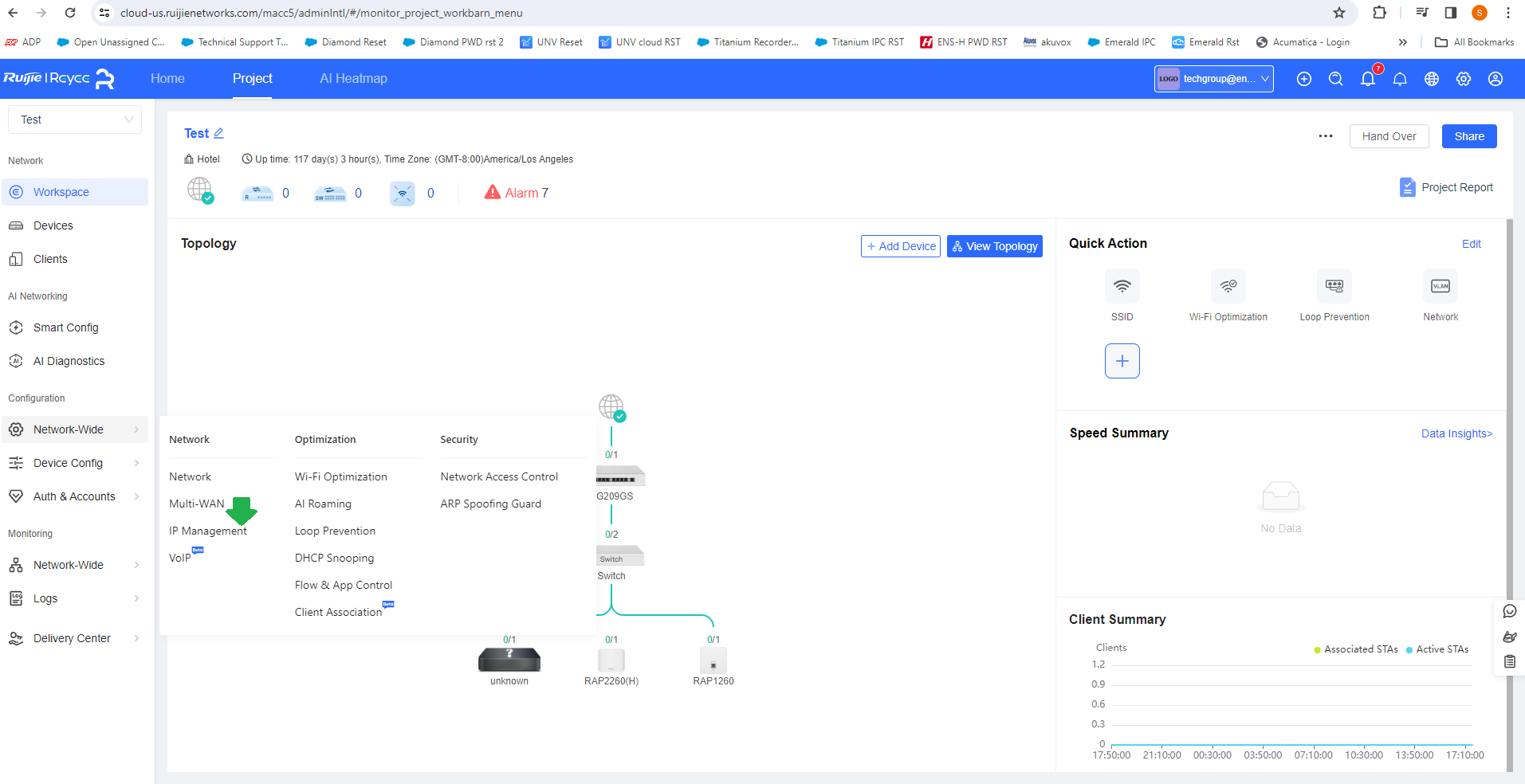The image size is (1525, 784).
Task: Open AI Diagnostics from the sidebar
Action: tap(69, 360)
